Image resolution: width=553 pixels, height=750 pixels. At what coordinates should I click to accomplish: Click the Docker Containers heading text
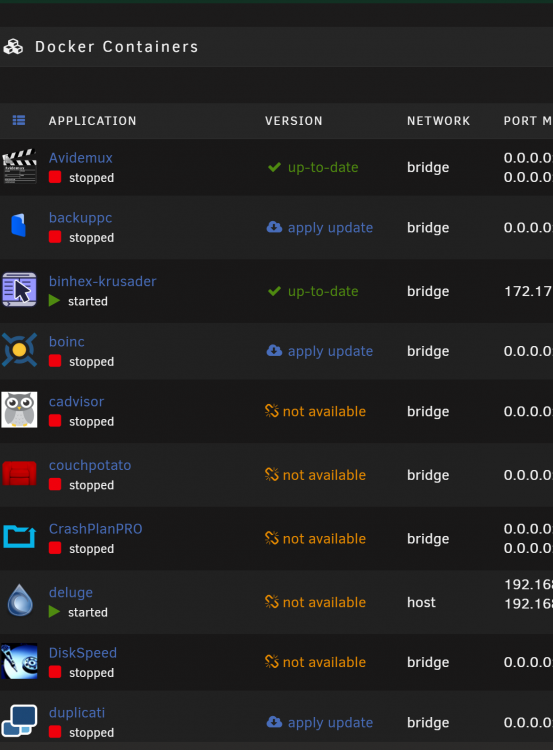[x=117, y=47]
